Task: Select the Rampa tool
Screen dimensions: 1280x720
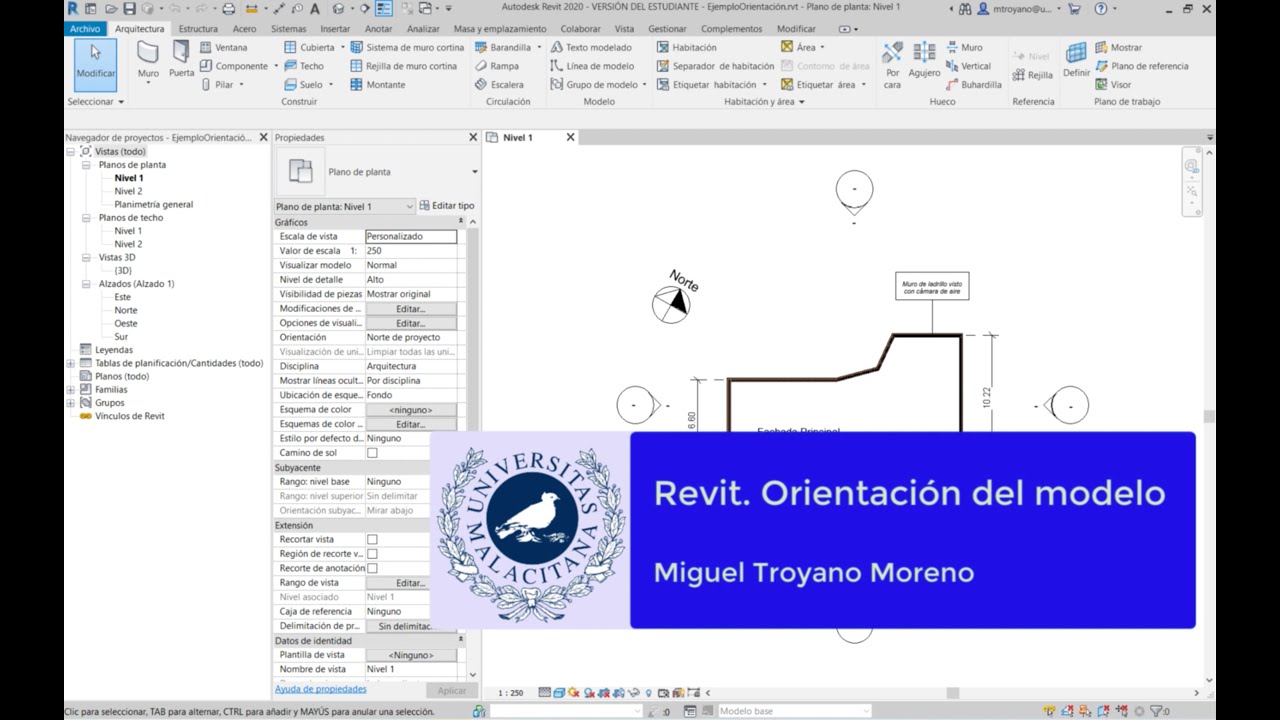Action: pyautogui.click(x=496, y=66)
